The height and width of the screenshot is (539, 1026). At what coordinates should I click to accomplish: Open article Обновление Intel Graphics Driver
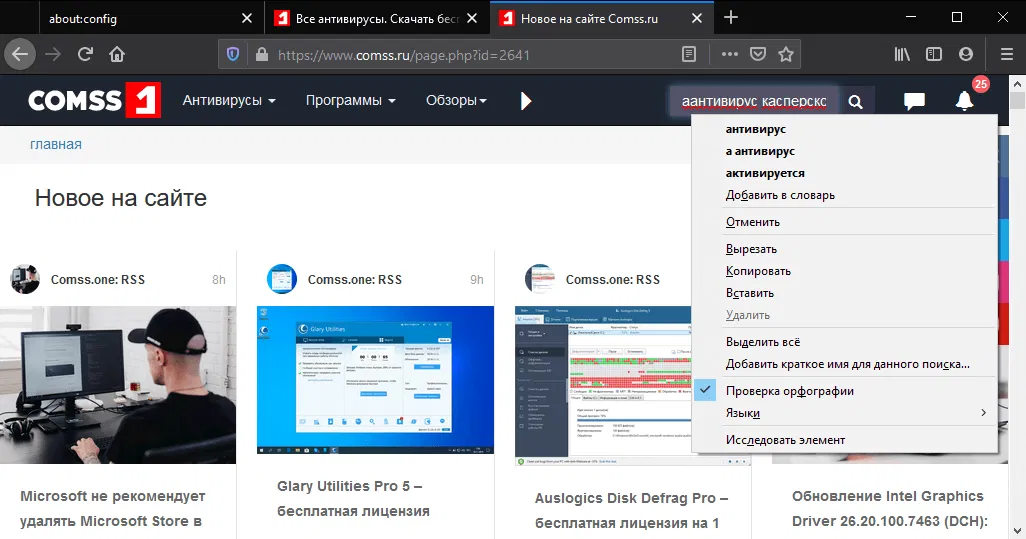point(889,508)
